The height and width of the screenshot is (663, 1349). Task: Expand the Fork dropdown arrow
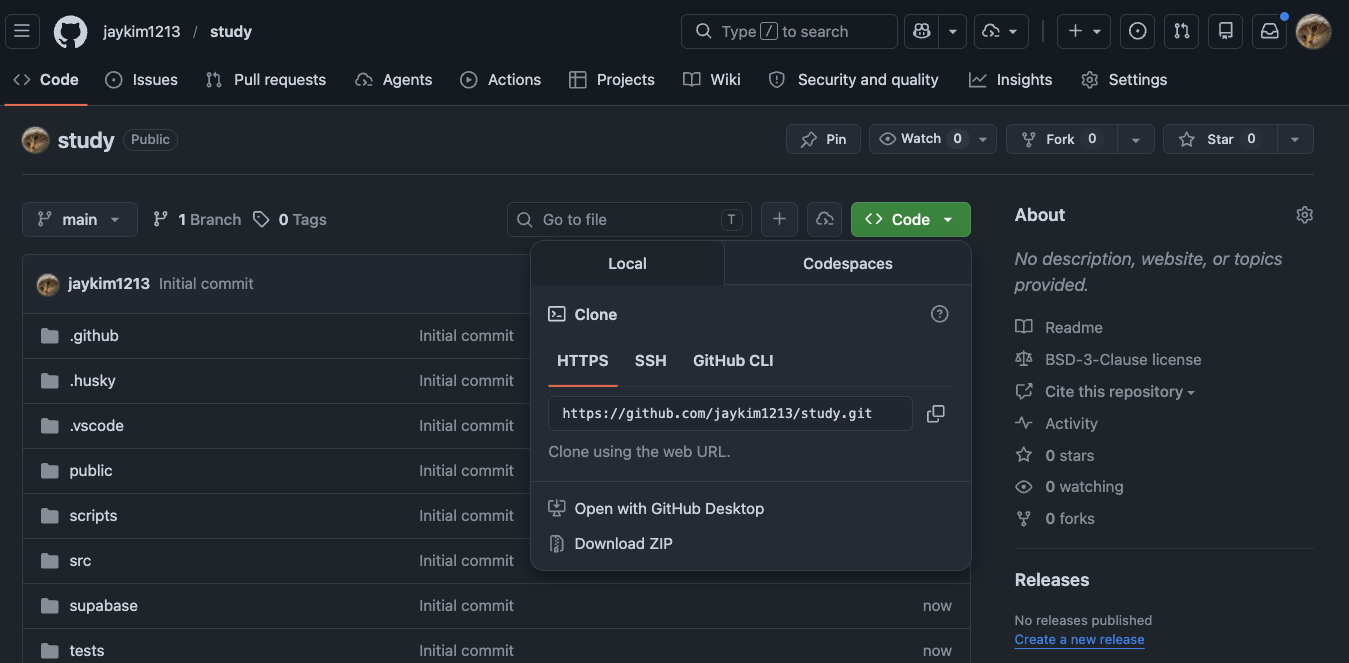click(1136, 139)
